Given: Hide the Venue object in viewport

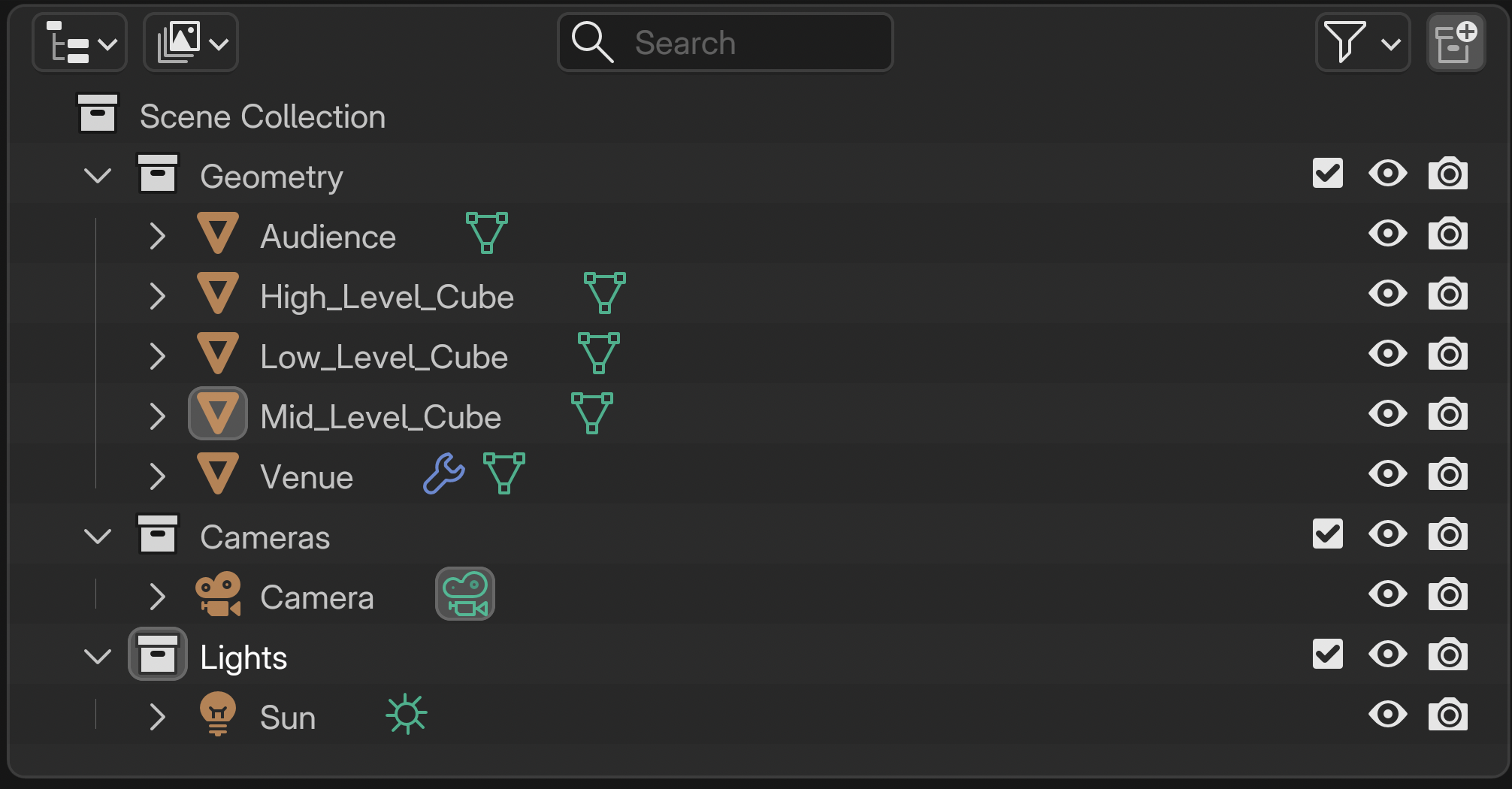Looking at the screenshot, I should [1387, 474].
